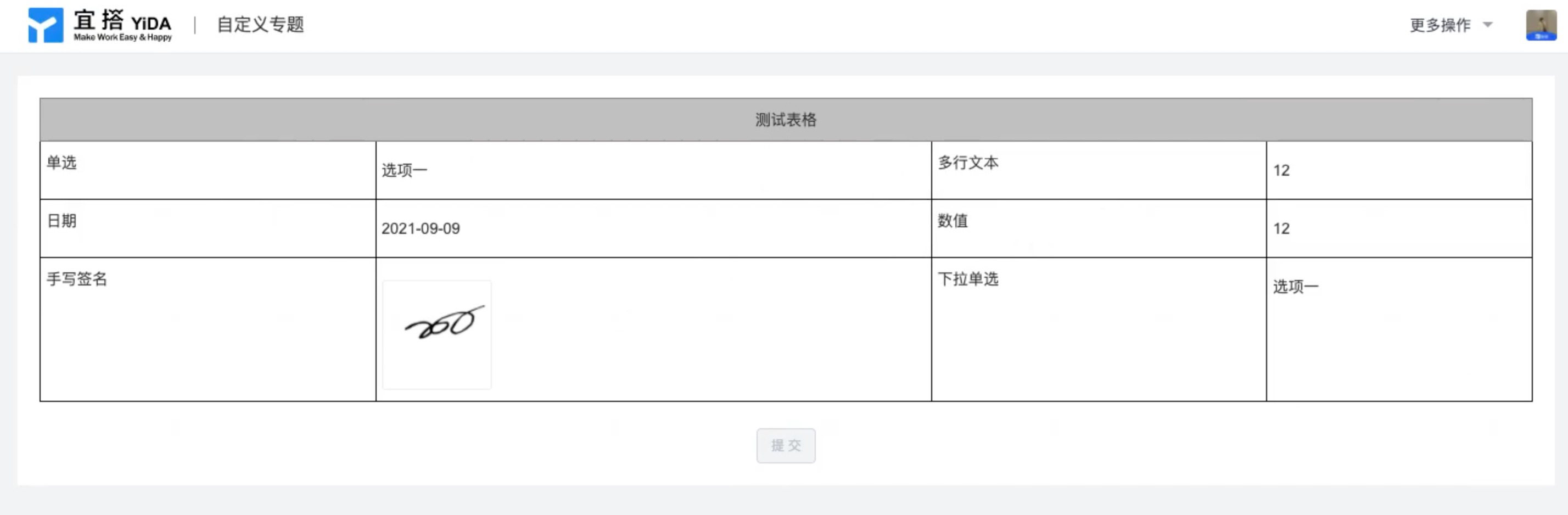The image size is (1568, 515).
Task: View the handwritten signature thumbnail
Action: [436, 334]
